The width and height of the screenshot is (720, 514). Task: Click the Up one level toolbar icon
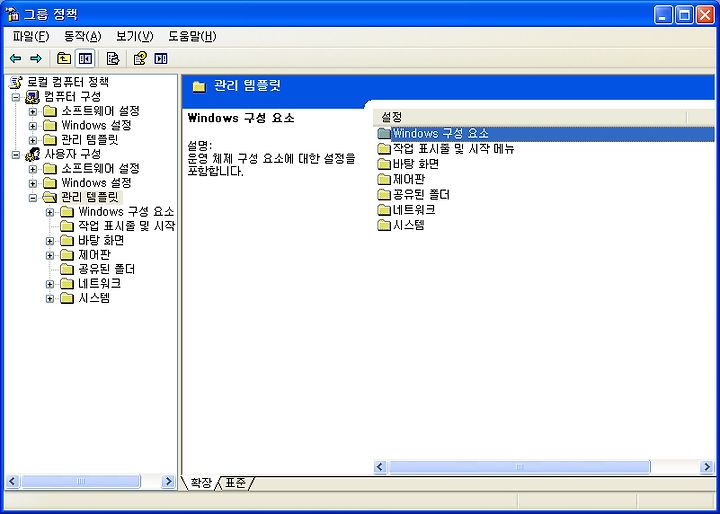click(64, 58)
